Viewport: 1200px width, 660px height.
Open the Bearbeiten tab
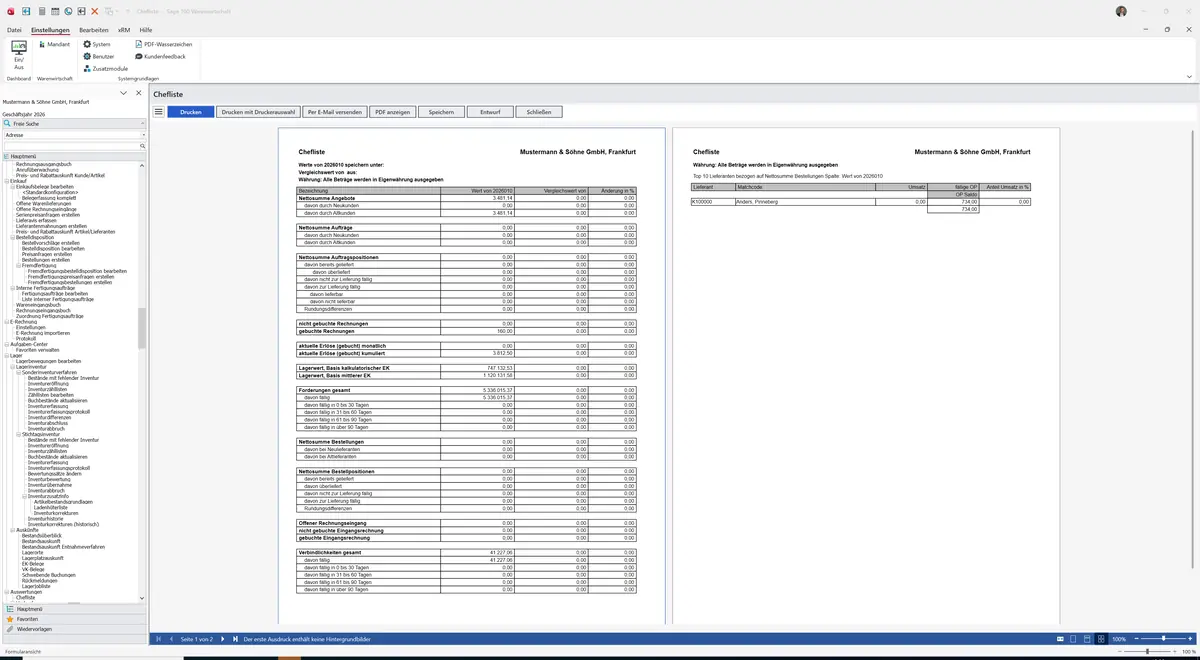[x=94, y=30]
